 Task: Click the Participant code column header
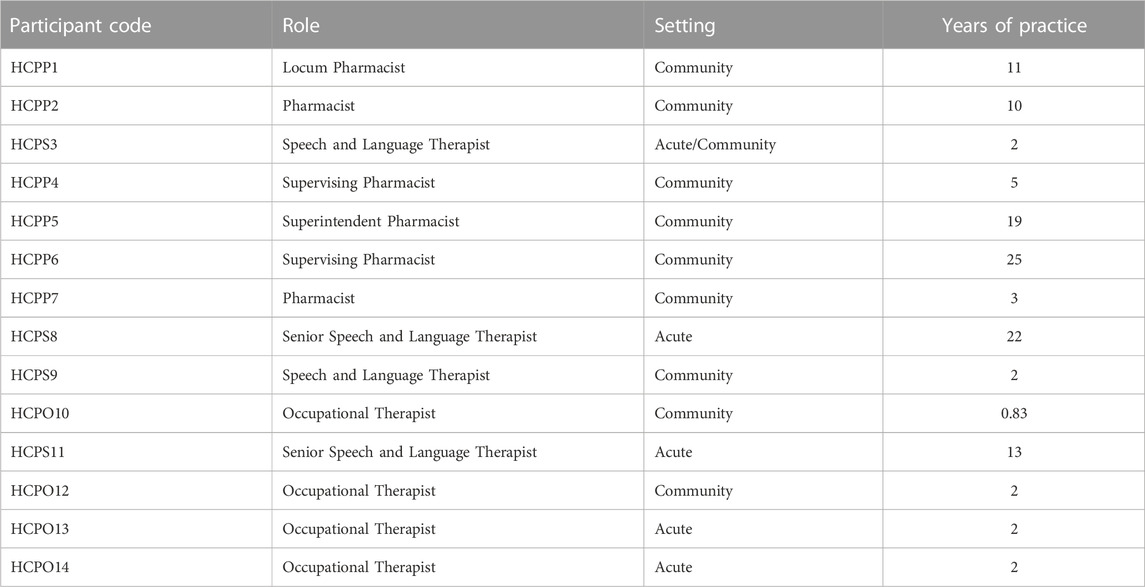81,26
